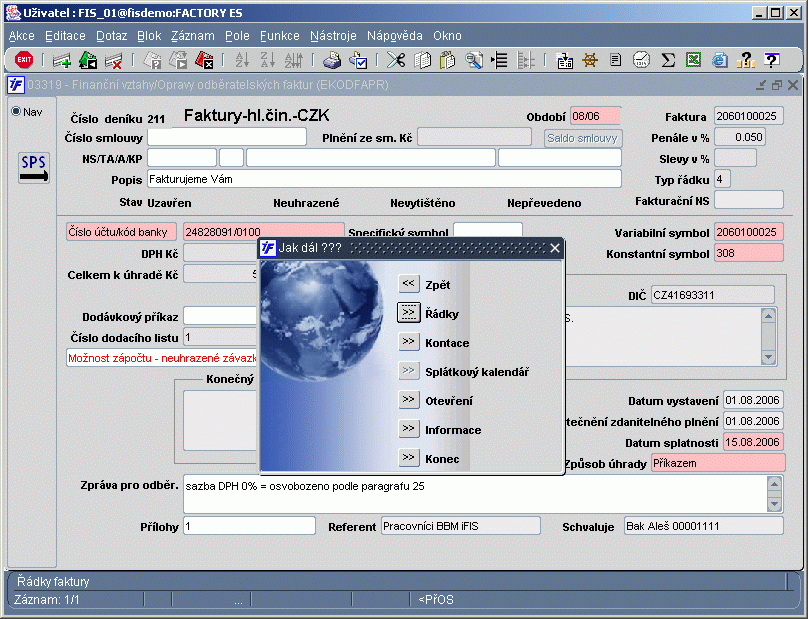
Task: Click the printer icon in toolbar
Action: point(332,60)
